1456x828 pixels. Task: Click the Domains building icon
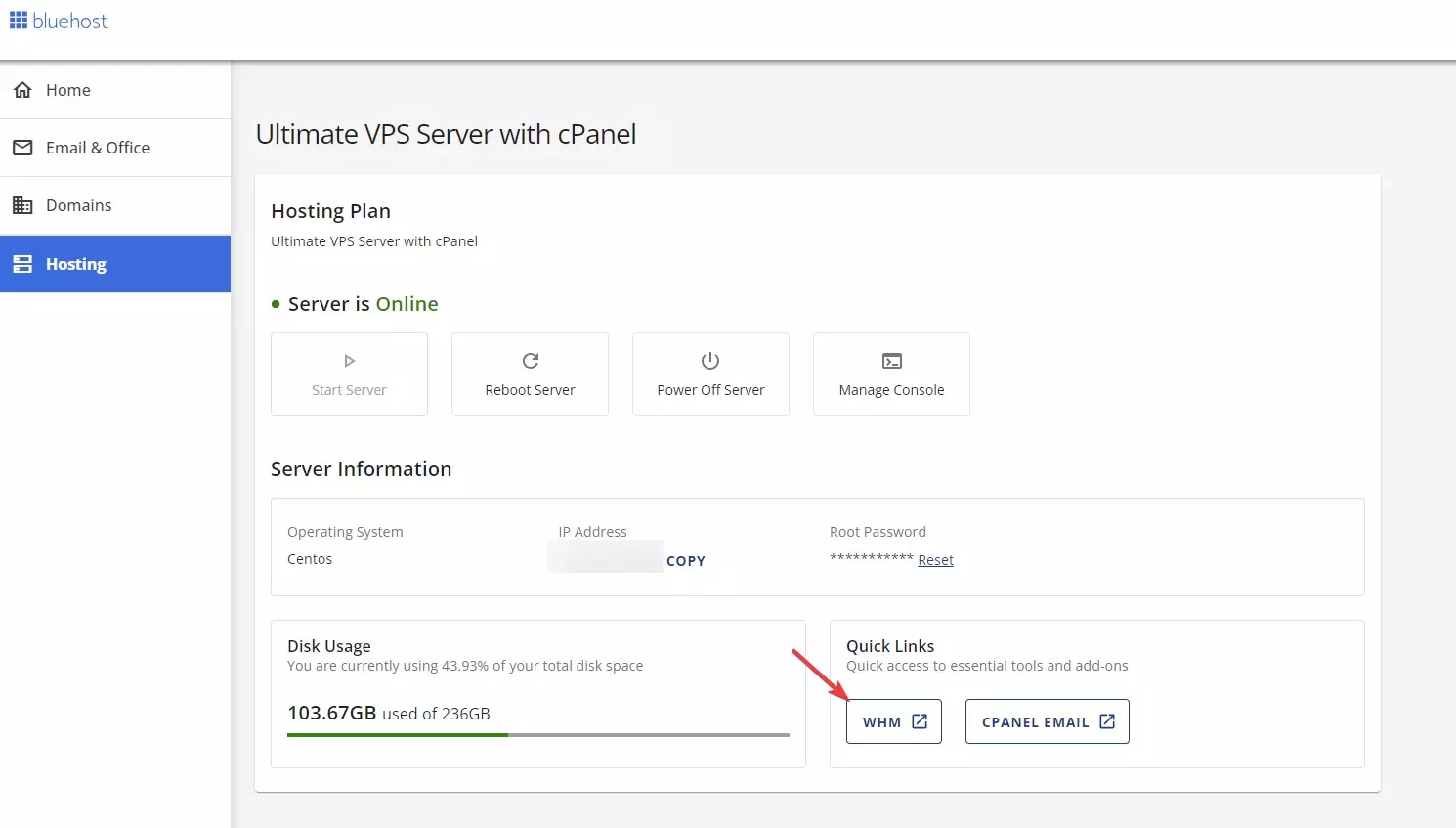[22, 205]
